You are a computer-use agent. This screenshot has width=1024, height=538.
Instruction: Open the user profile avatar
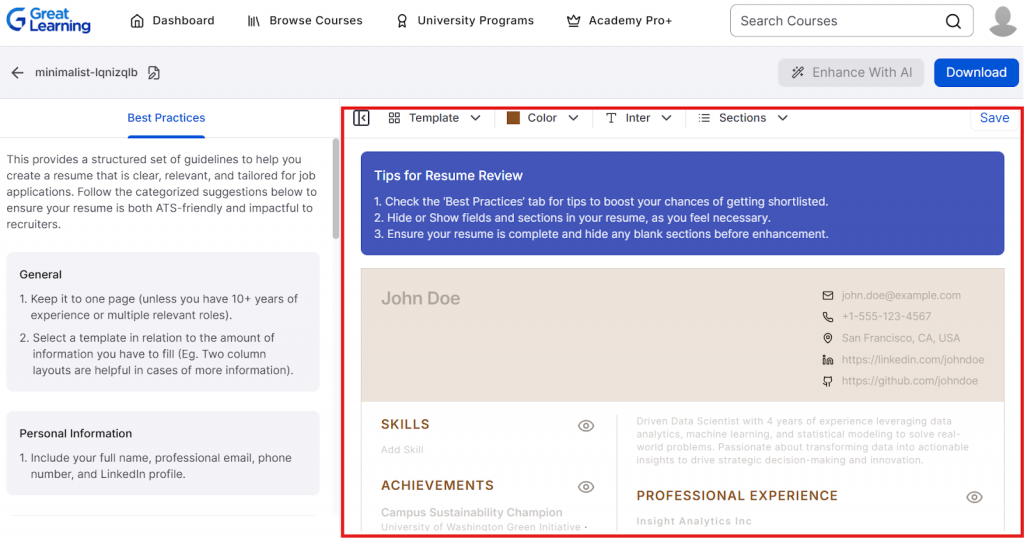[1002, 21]
